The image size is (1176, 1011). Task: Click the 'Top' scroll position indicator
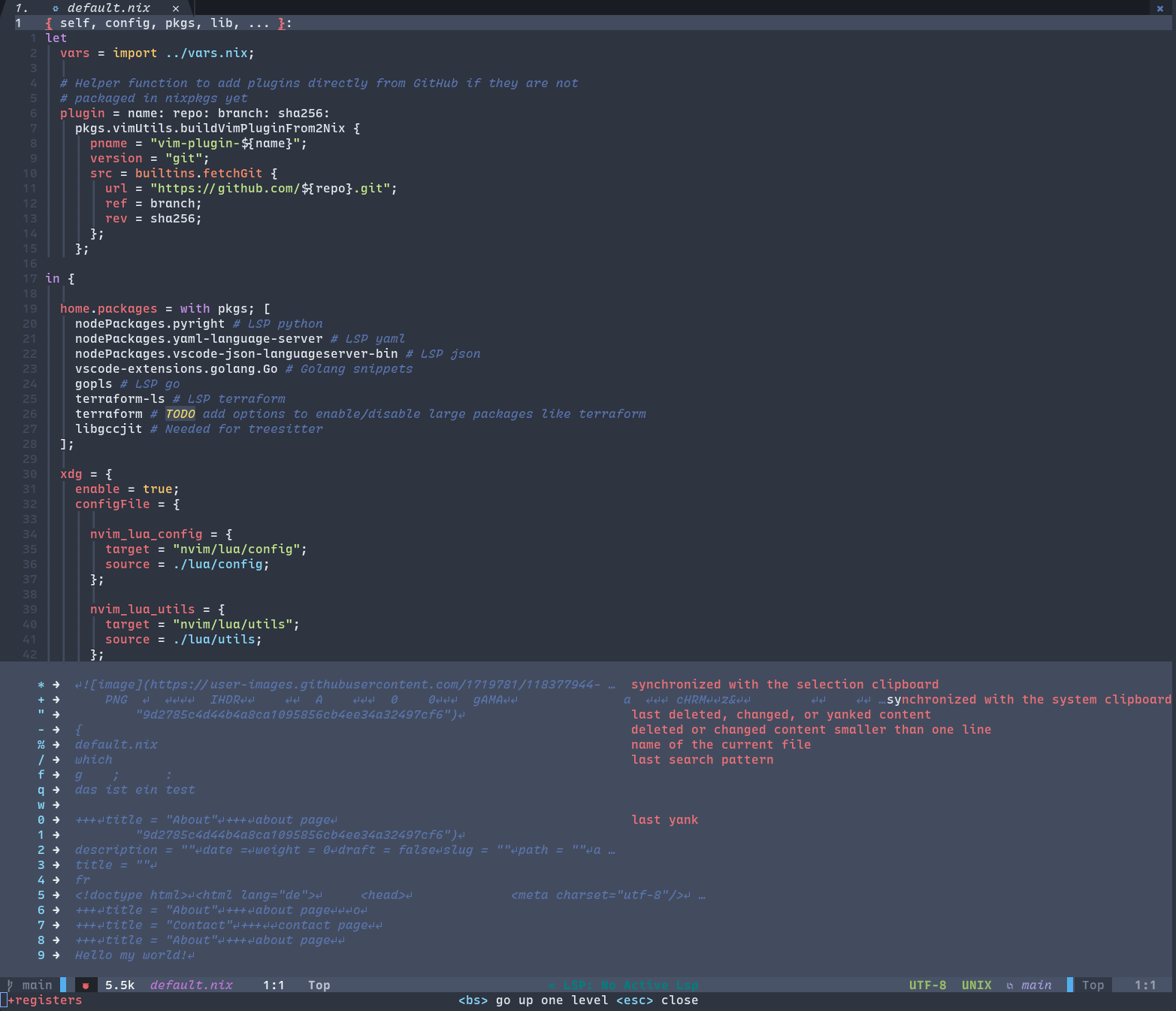(319, 985)
